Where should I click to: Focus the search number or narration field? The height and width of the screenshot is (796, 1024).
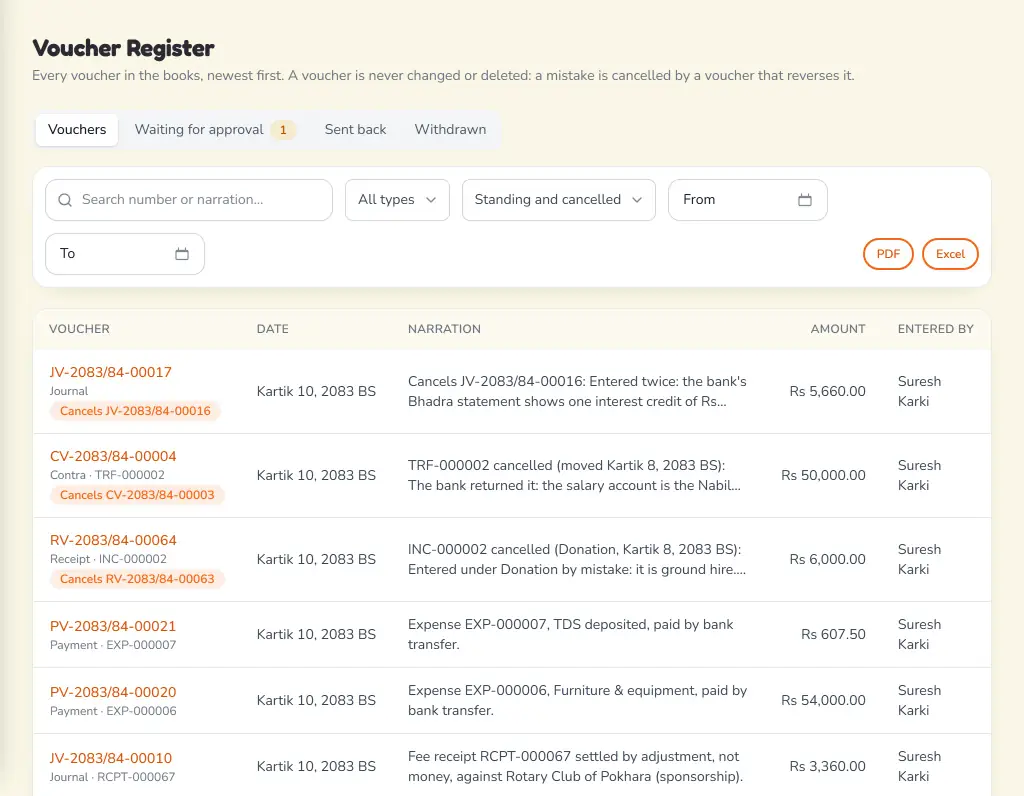tap(189, 200)
